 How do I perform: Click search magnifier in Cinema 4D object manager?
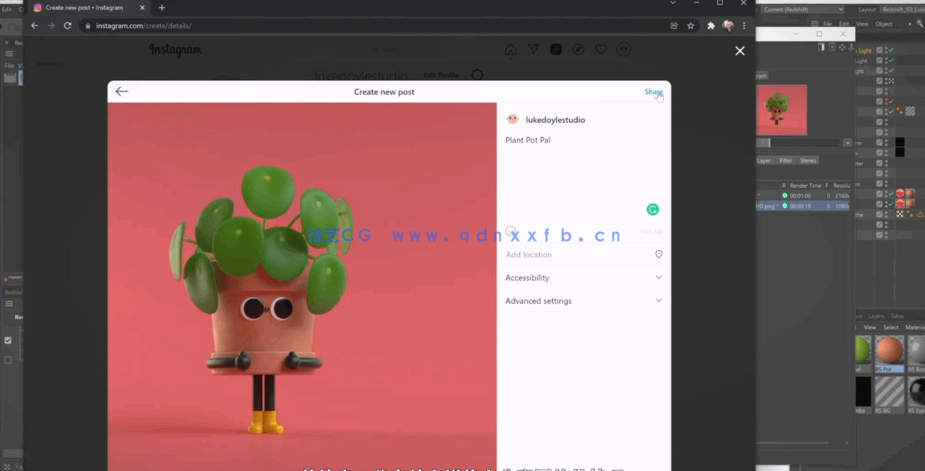(919, 24)
